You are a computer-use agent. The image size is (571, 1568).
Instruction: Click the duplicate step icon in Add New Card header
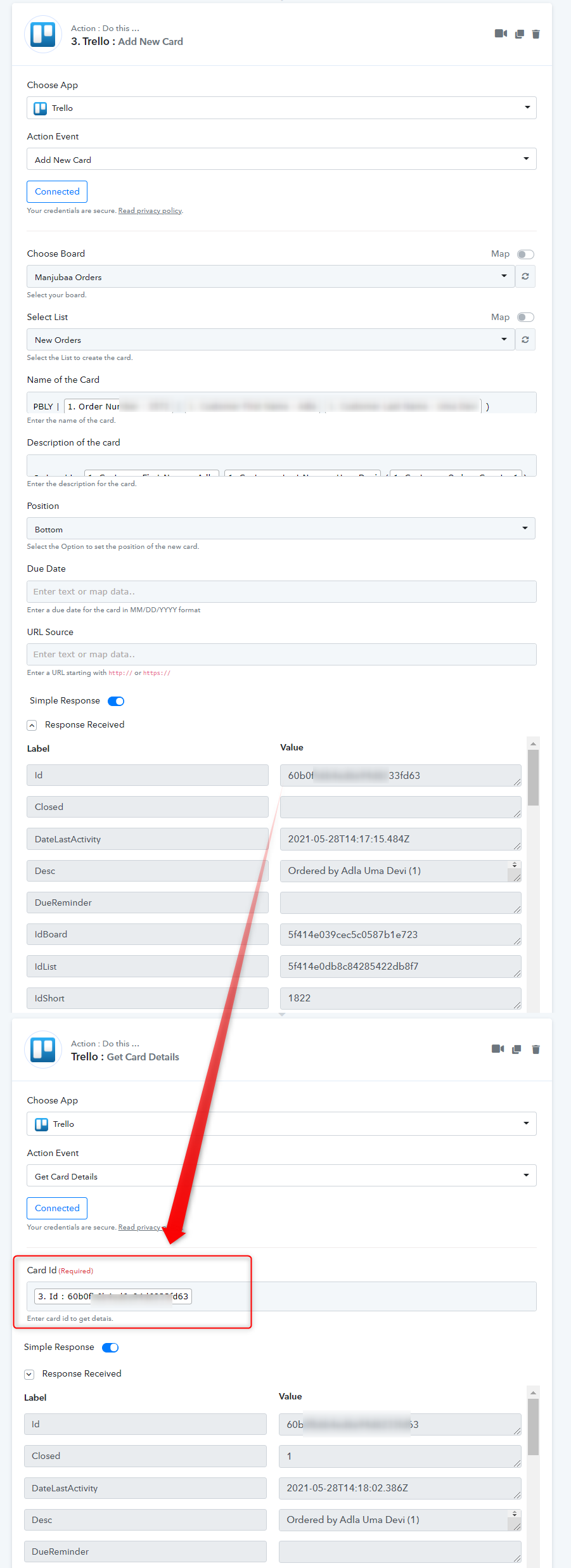[520, 34]
